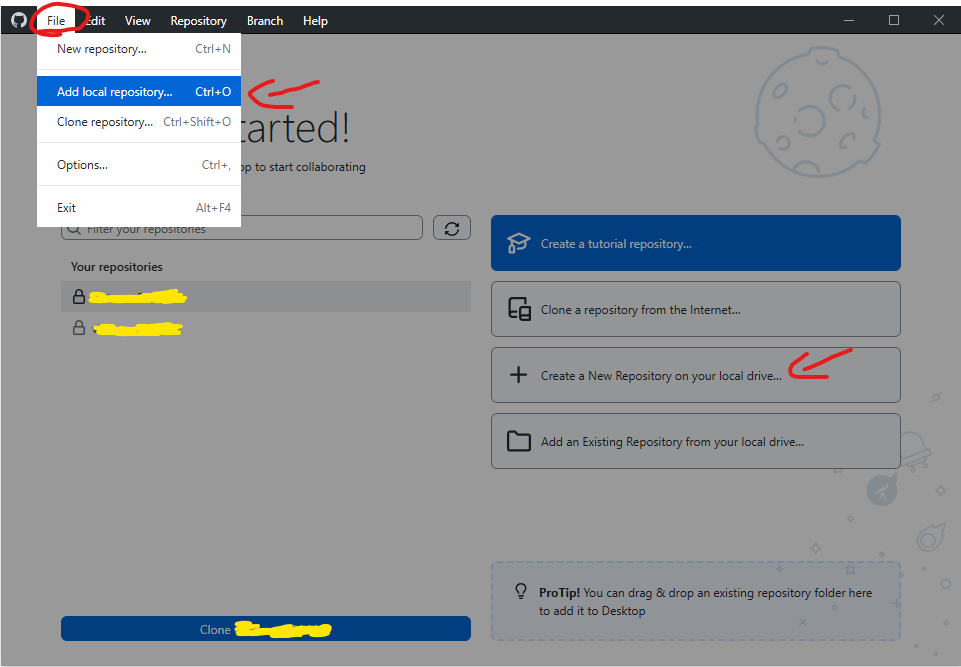Click the GitHub octocat logo icon

point(19,20)
